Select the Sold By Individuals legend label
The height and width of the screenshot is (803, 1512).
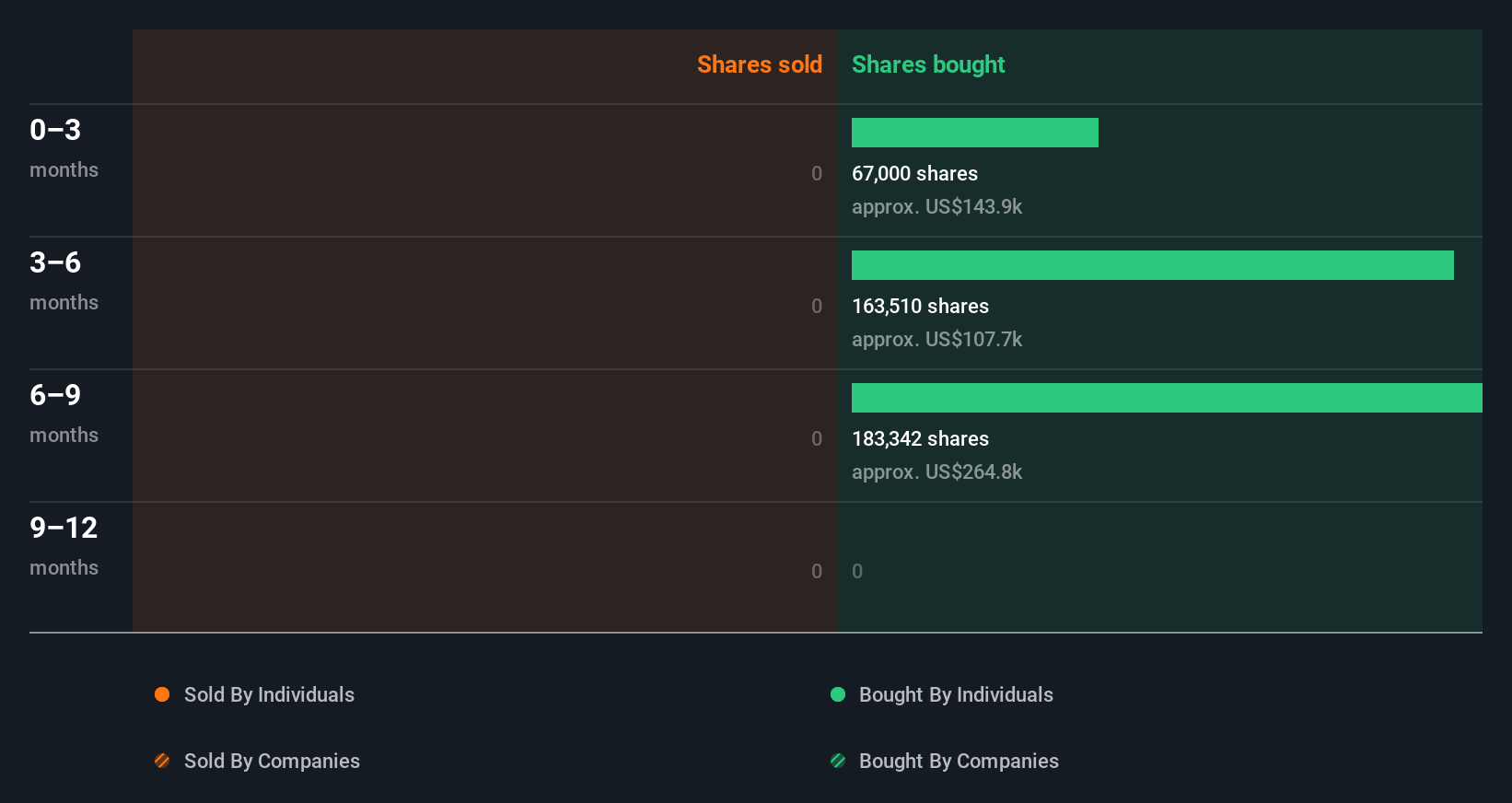[269, 695]
